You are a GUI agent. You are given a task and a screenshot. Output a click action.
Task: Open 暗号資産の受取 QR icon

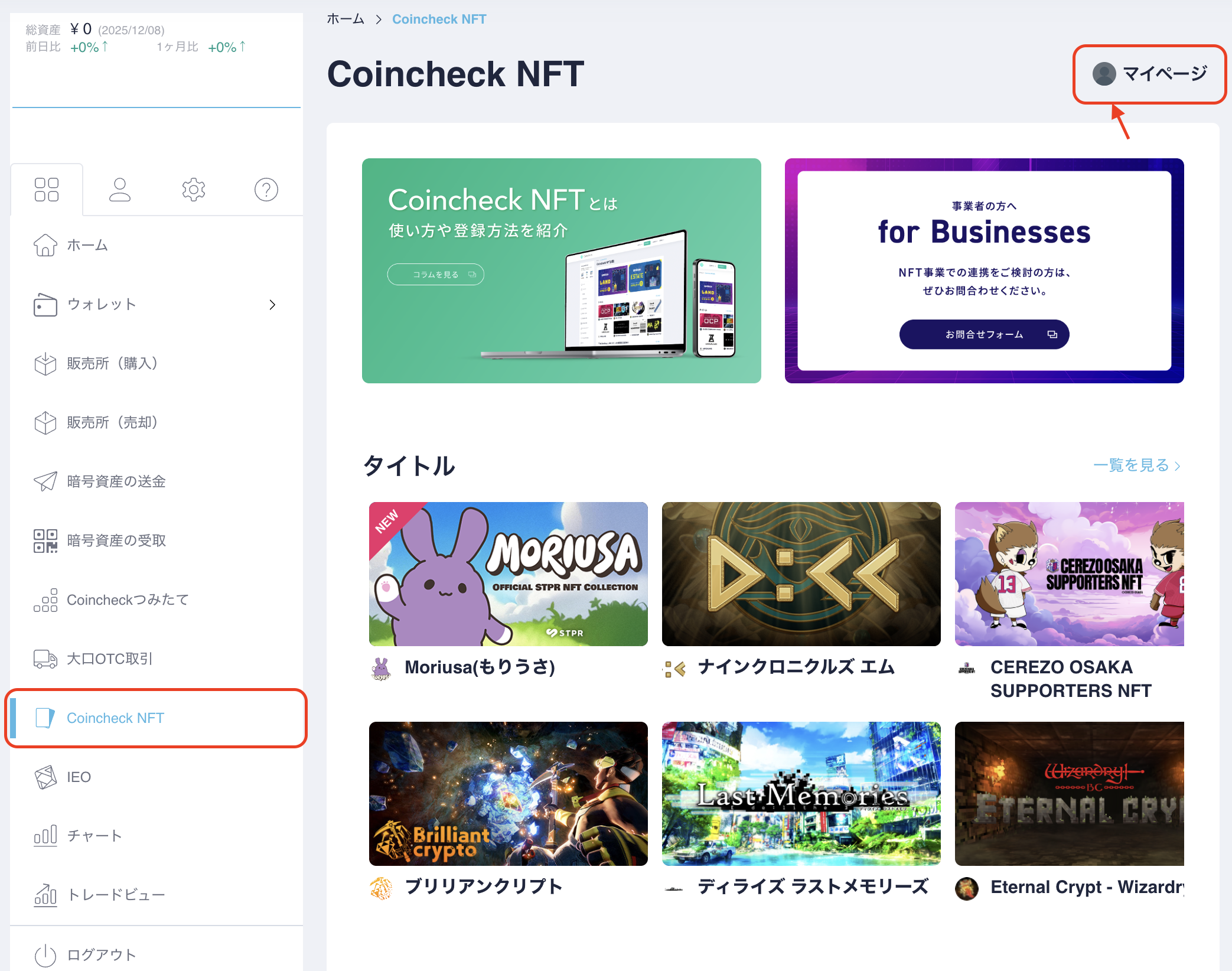tap(45, 540)
